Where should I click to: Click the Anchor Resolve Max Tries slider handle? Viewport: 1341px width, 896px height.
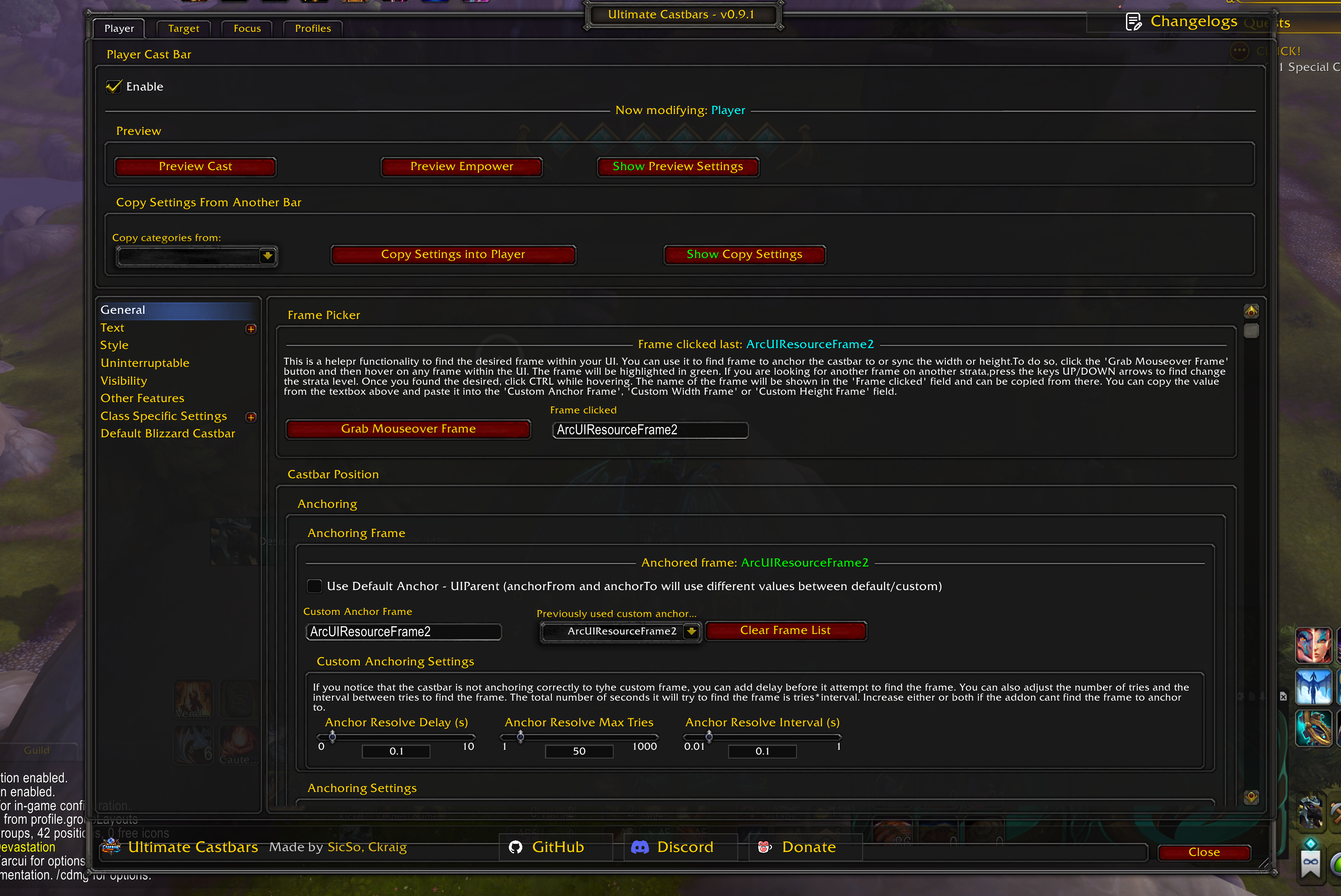click(520, 737)
